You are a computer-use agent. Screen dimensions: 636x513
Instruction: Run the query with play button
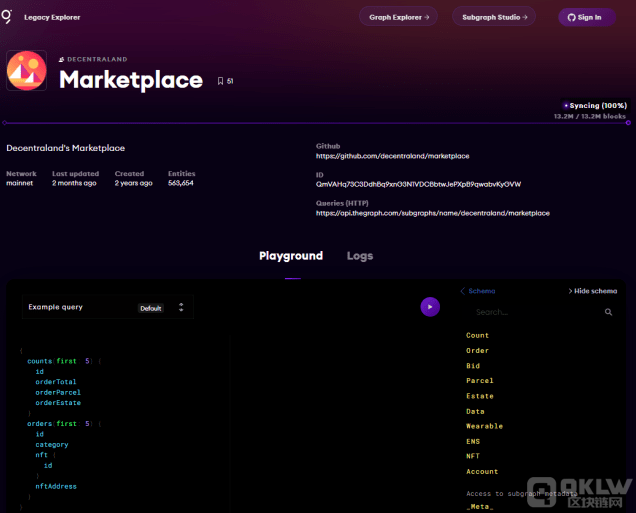click(430, 307)
